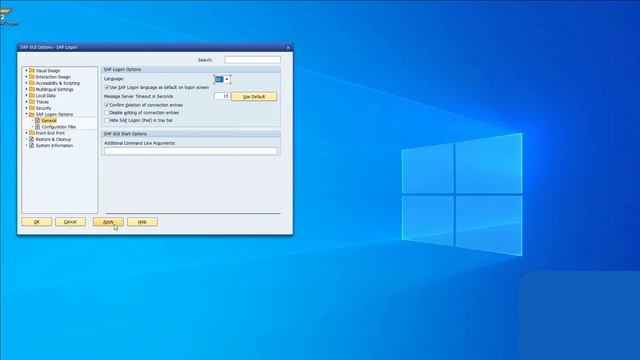The height and width of the screenshot is (360, 640).
Task: Click the SAP GUI Options title bar text
Action: pyautogui.click(x=49, y=47)
